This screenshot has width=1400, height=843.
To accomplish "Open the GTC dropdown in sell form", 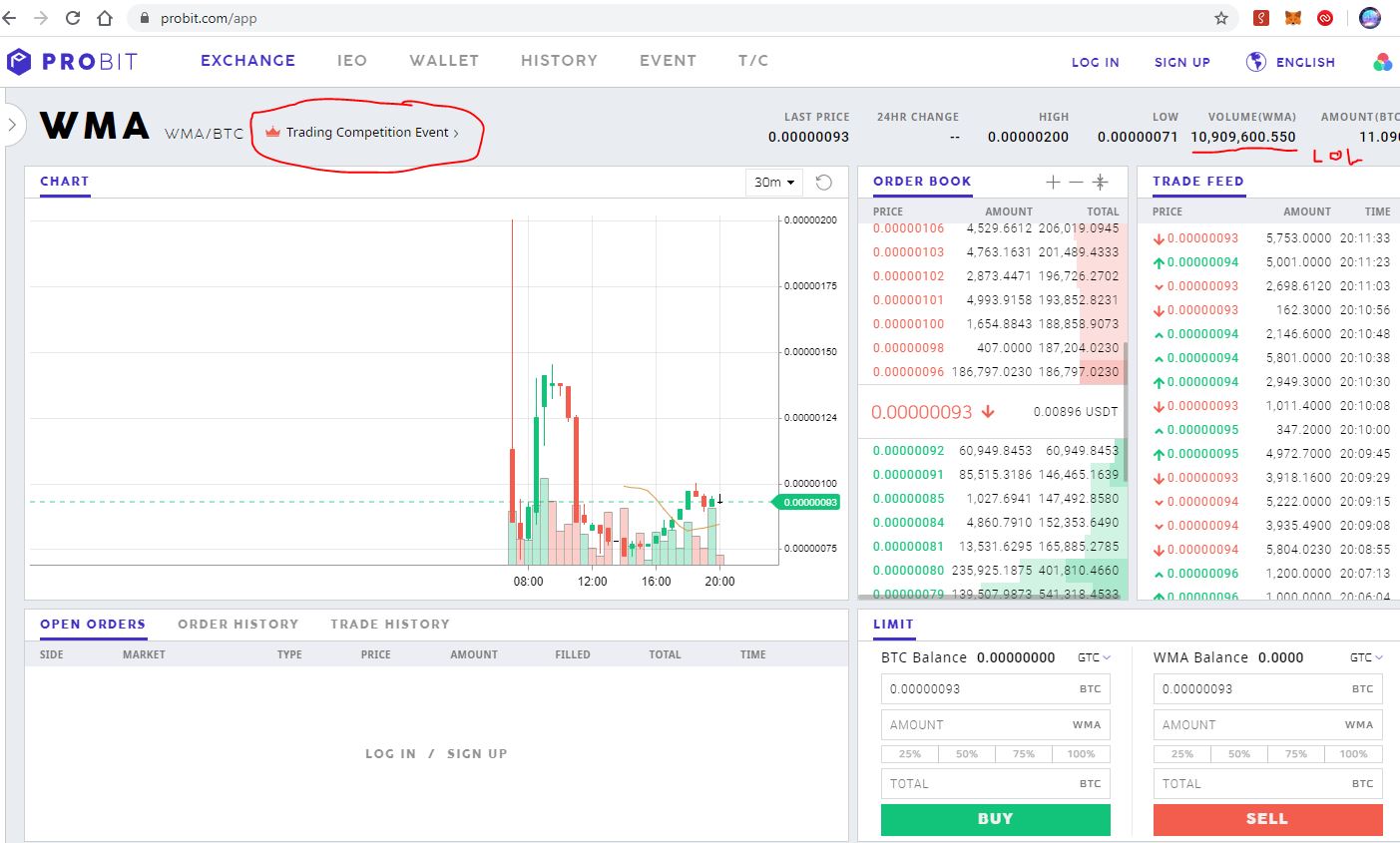I will click(1366, 657).
